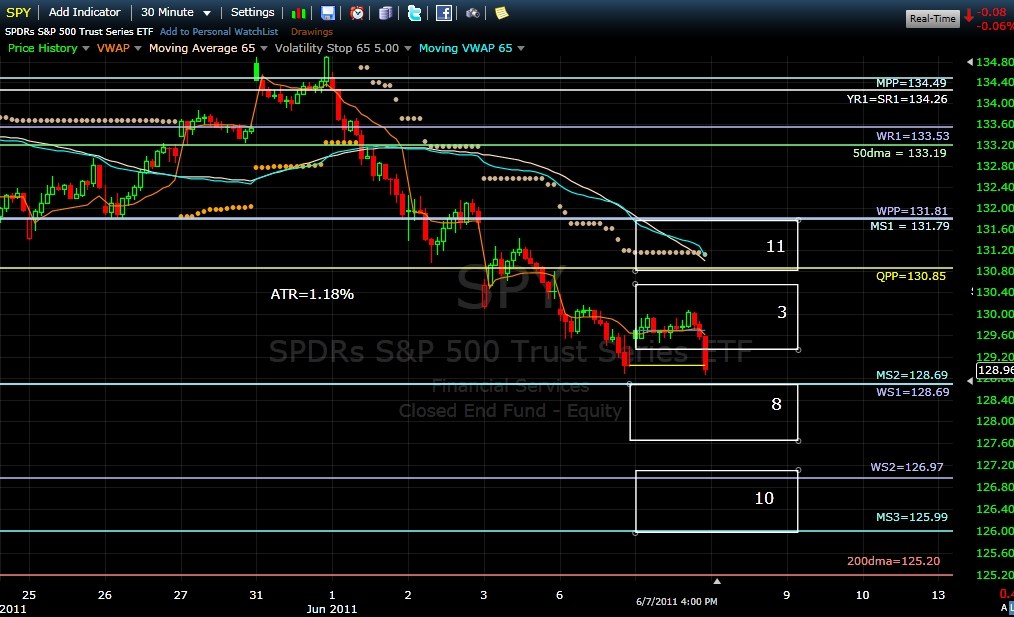Select the 50dma = 133.19 label
The image size is (1014, 617).
pos(900,153)
